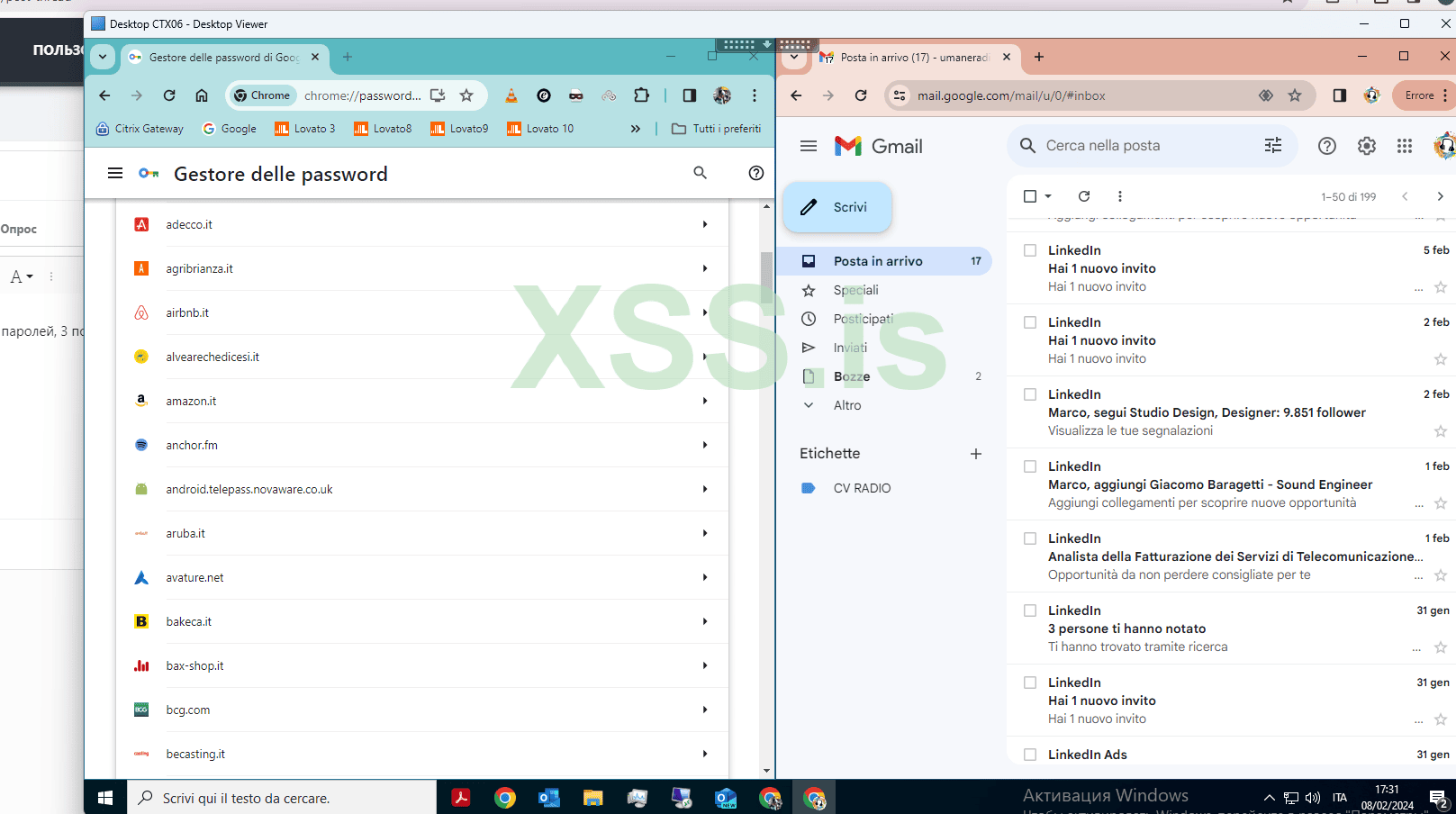Star the '3 persone ti hanno notato' email
This screenshot has height=814, width=1456.
1441,647
